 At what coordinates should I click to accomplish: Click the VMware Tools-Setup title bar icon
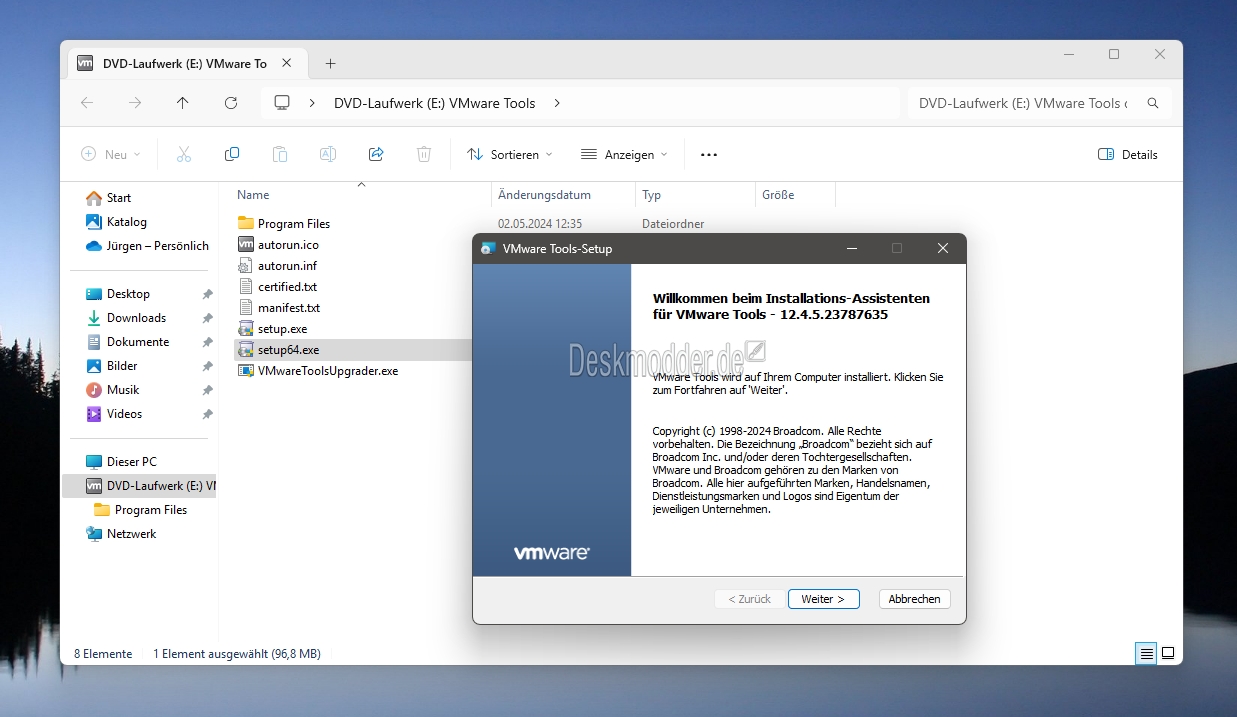[487, 248]
